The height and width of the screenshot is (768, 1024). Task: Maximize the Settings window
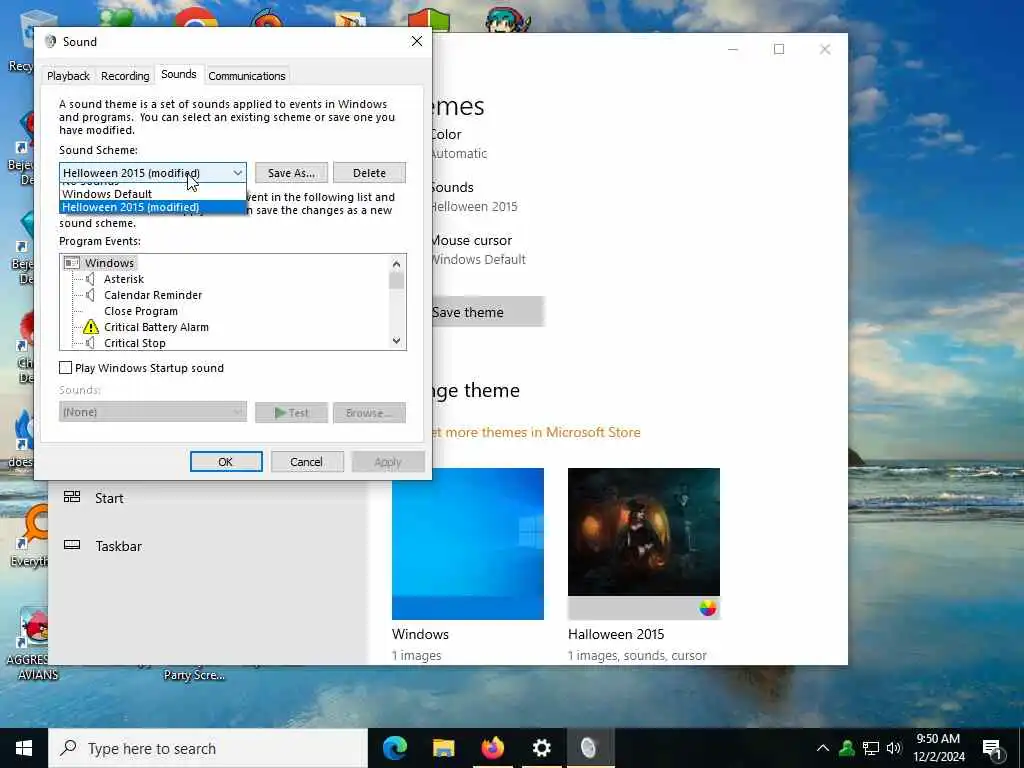[778, 49]
